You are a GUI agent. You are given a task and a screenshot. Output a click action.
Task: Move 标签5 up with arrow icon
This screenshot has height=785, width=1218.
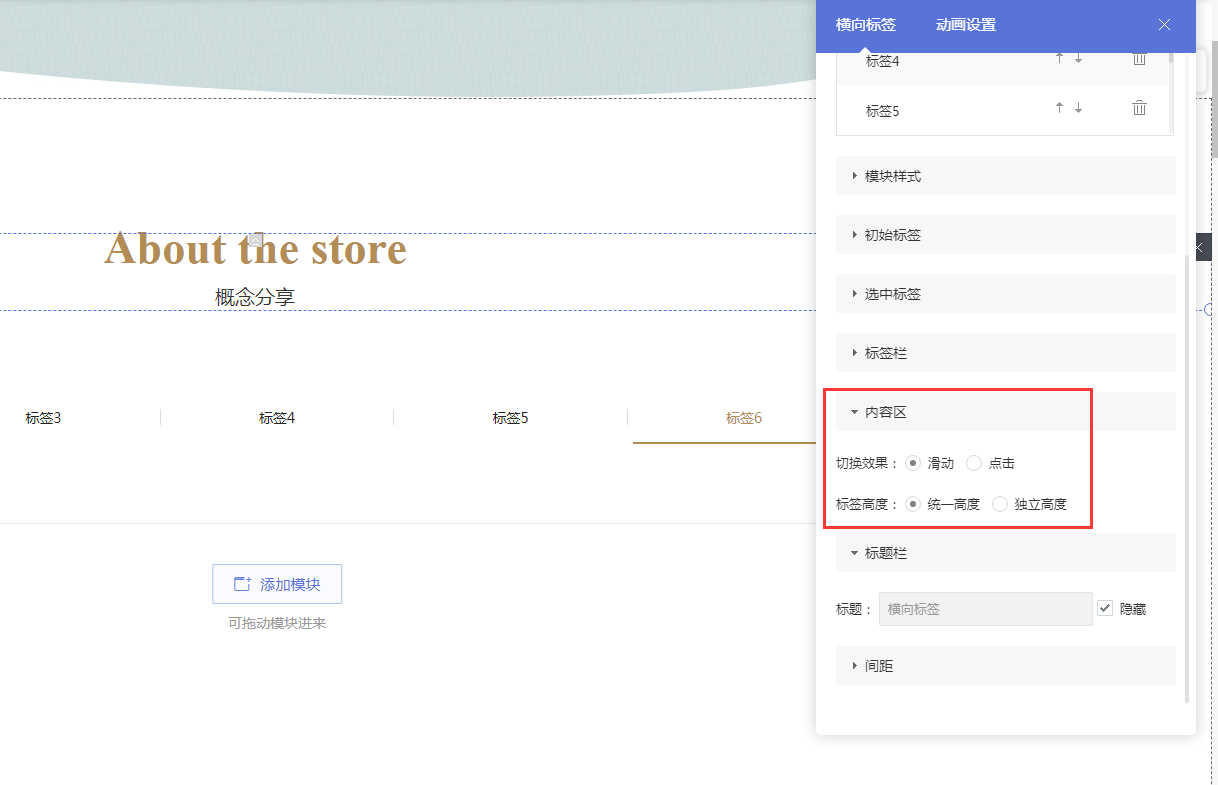(1060, 108)
